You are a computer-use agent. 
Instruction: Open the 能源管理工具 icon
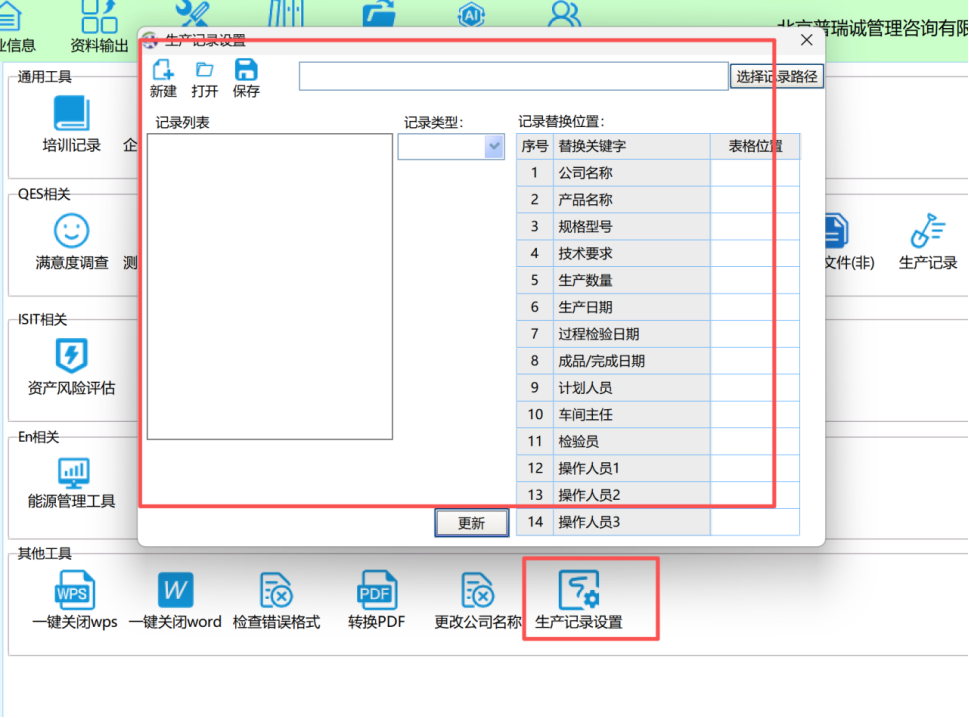click(x=72, y=471)
